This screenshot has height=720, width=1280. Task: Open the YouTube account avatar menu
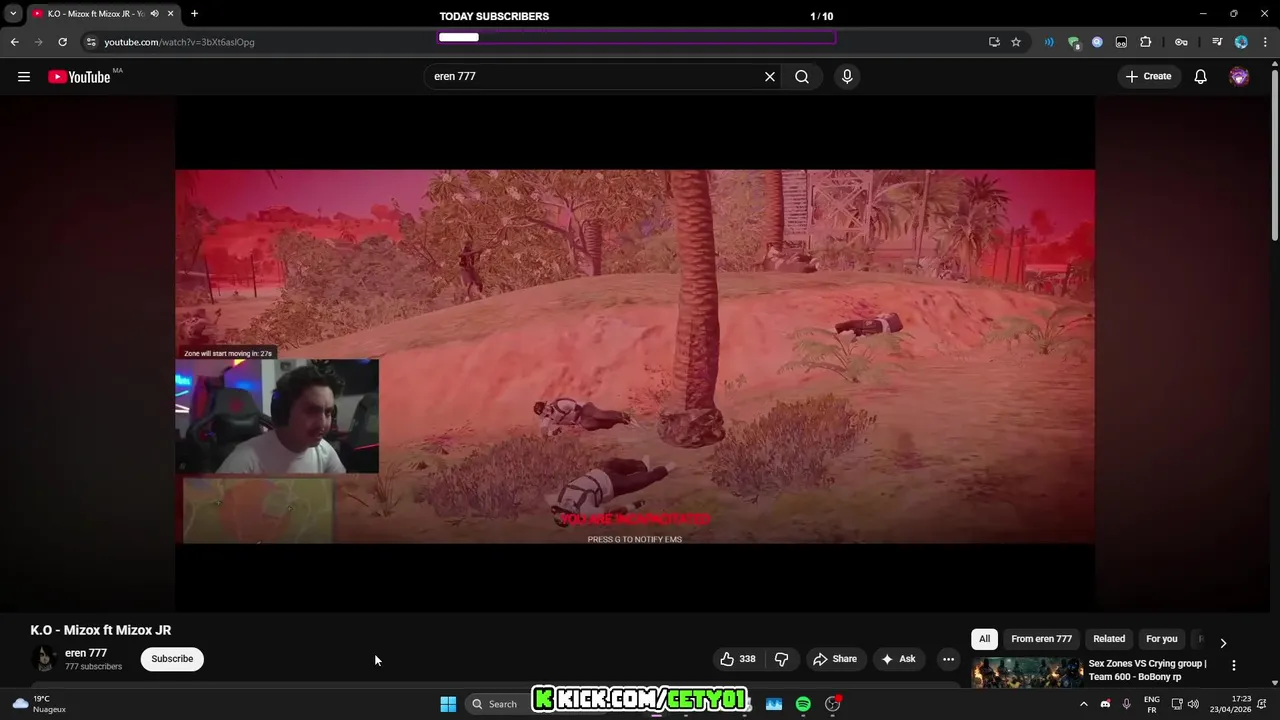coord(1239,77)
